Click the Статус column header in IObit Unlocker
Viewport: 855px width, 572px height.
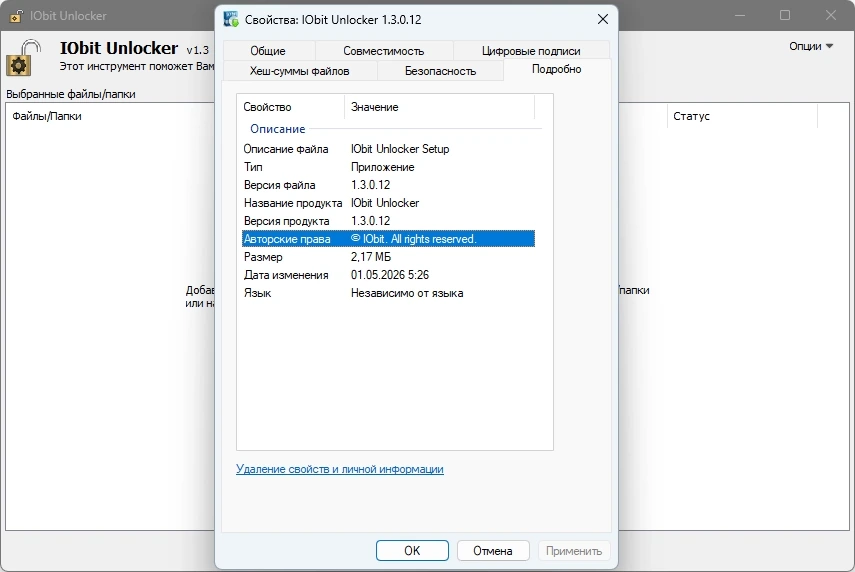pos(742,116)
